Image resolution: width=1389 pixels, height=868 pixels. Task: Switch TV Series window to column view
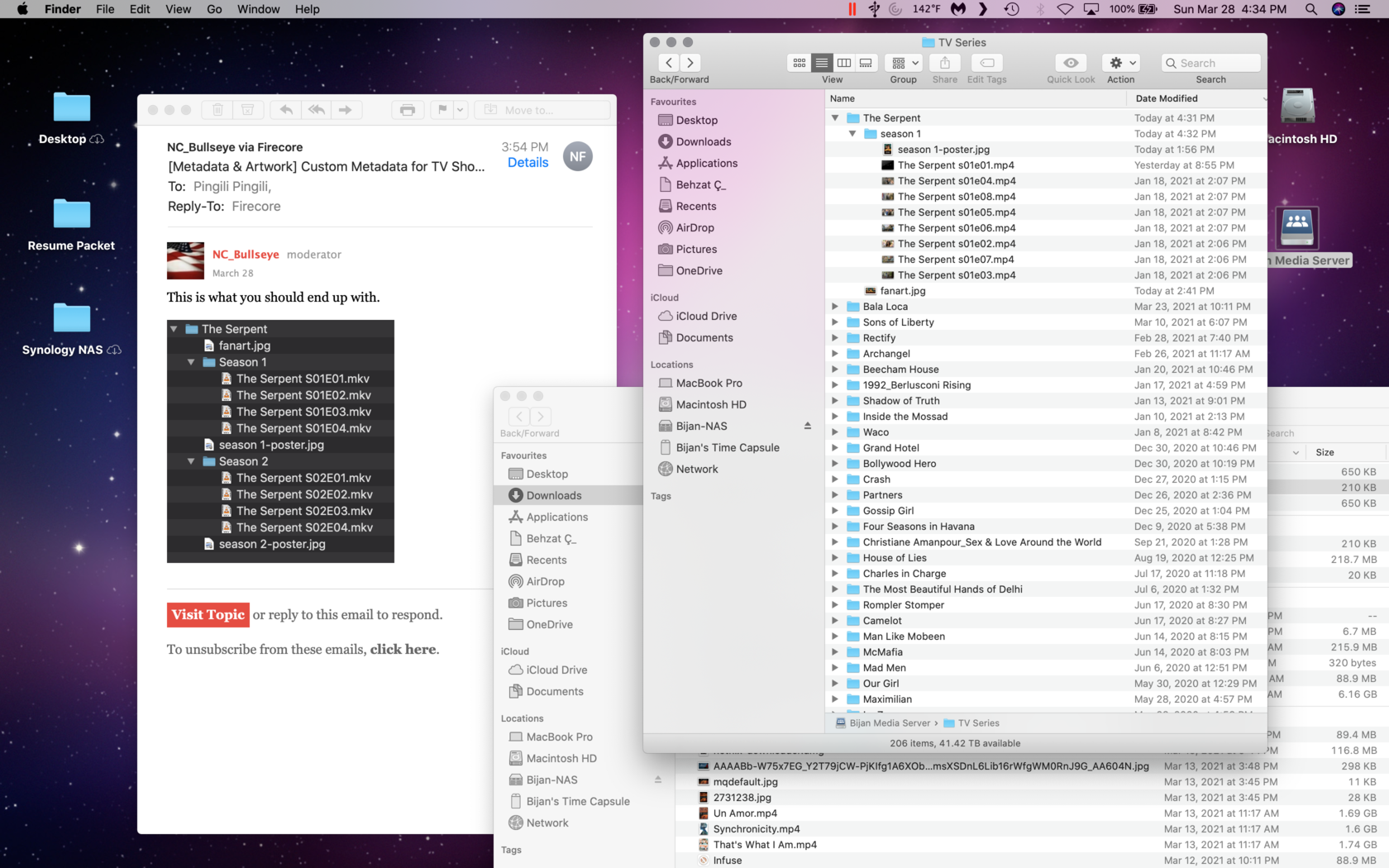[844, 63]
